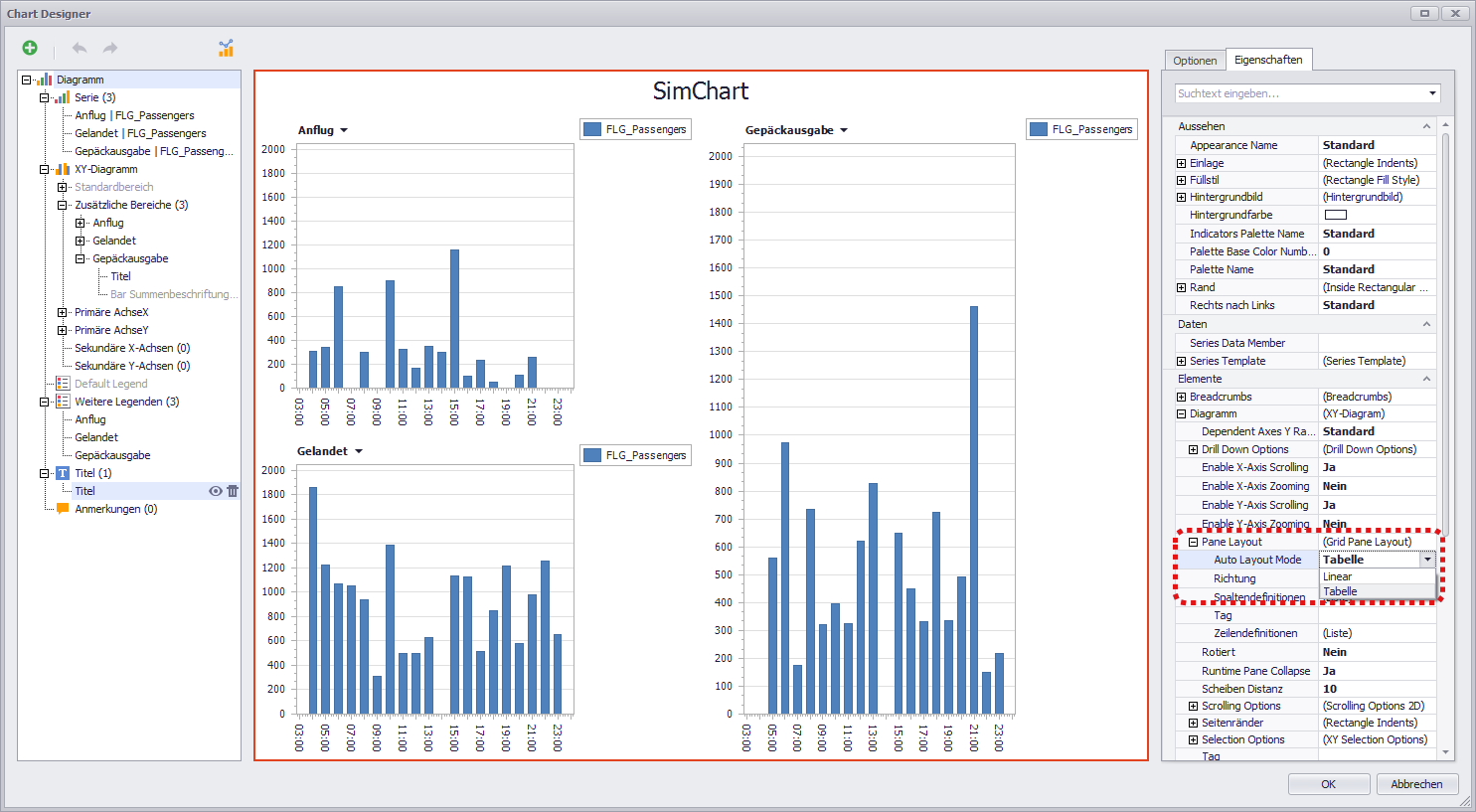Collapse the Daten category header

(x=1426, y=324)
